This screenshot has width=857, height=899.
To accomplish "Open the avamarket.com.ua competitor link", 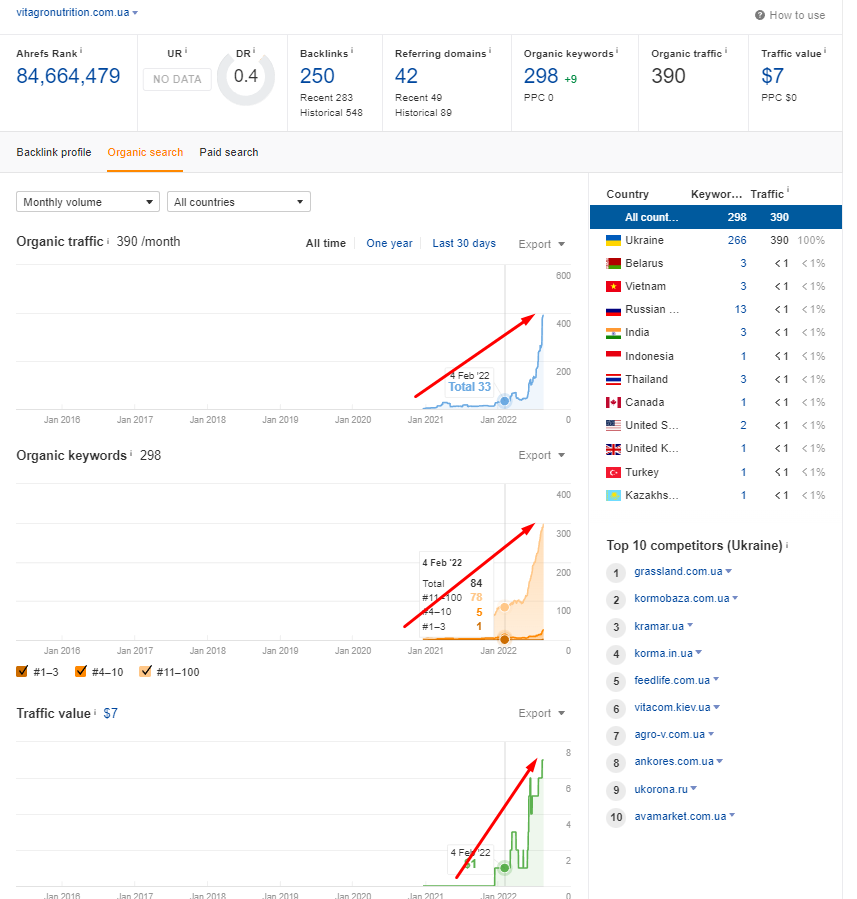I will point(680,816).
